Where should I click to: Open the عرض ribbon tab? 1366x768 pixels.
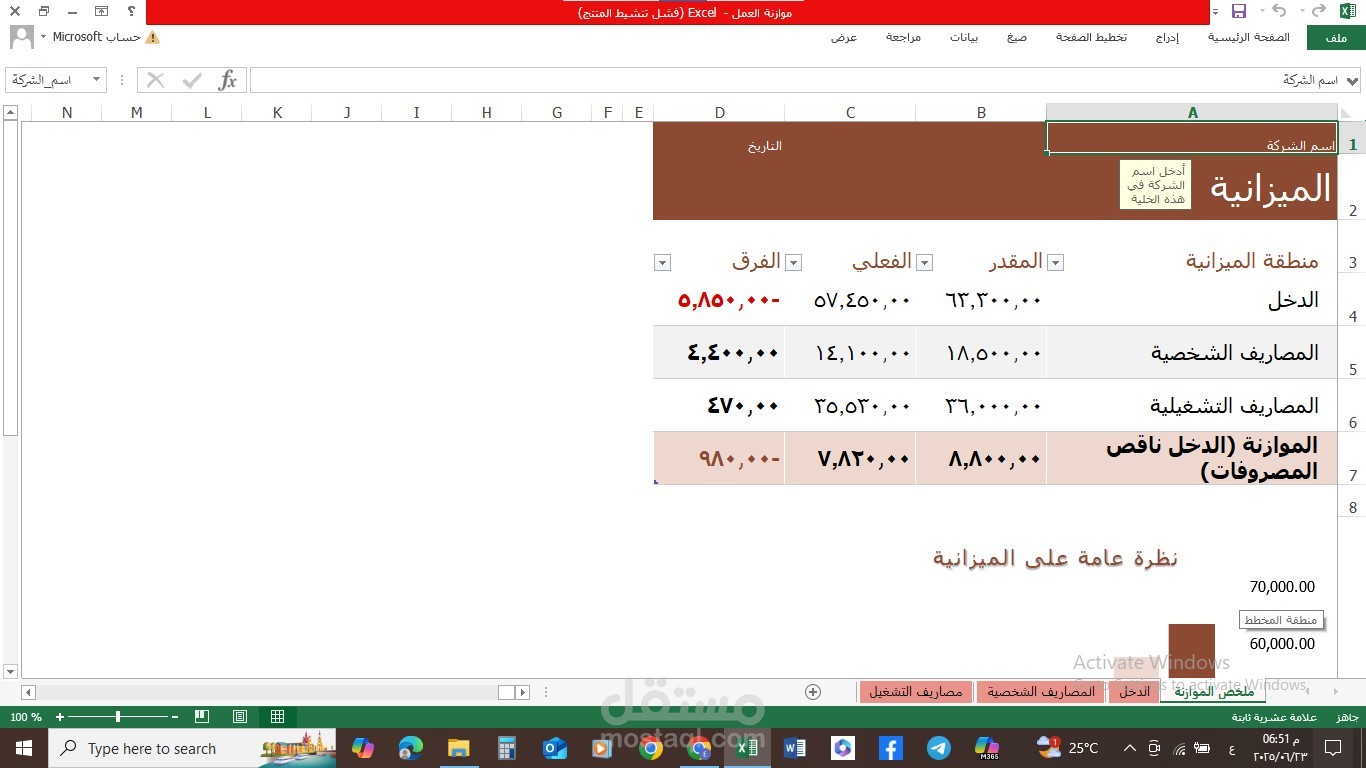pyautogui.click(x=844, y=37)
